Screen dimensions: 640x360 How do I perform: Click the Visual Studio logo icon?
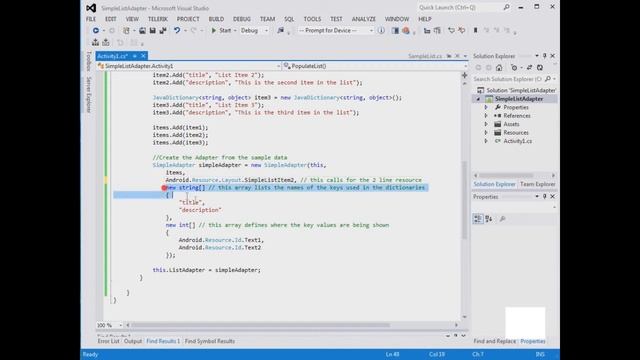[x=91, y=8]
